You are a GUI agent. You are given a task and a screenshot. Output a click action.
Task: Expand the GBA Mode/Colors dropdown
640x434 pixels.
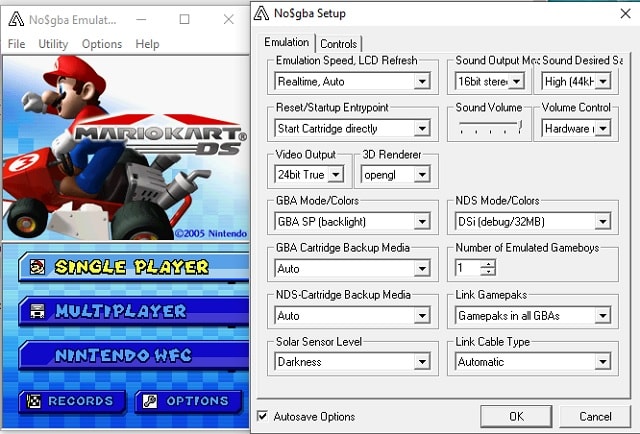pyautogui.click(x=352, y=221)
